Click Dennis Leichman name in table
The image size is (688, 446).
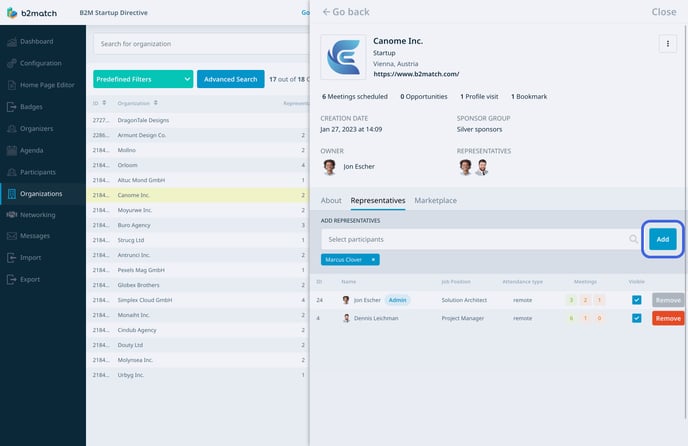[x=376, y=318]
